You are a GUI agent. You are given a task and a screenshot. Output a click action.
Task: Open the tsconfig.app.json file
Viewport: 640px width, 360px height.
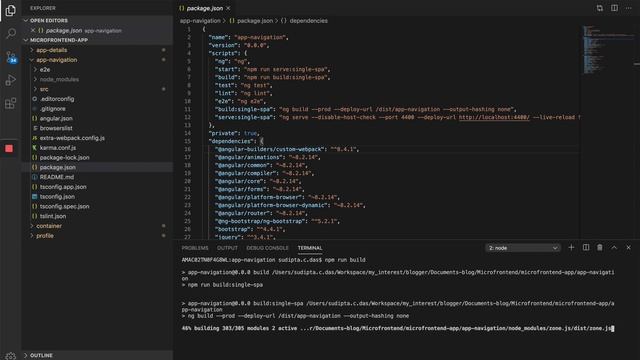[63, 187]
